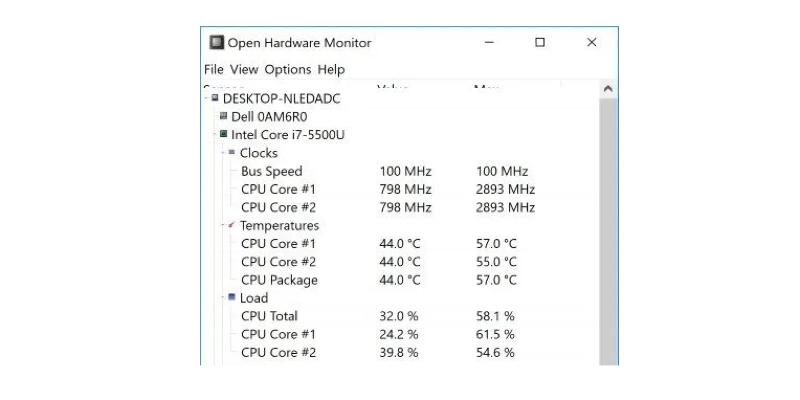
Task: Click the Clocks category icon
Action: coord(232,152)
